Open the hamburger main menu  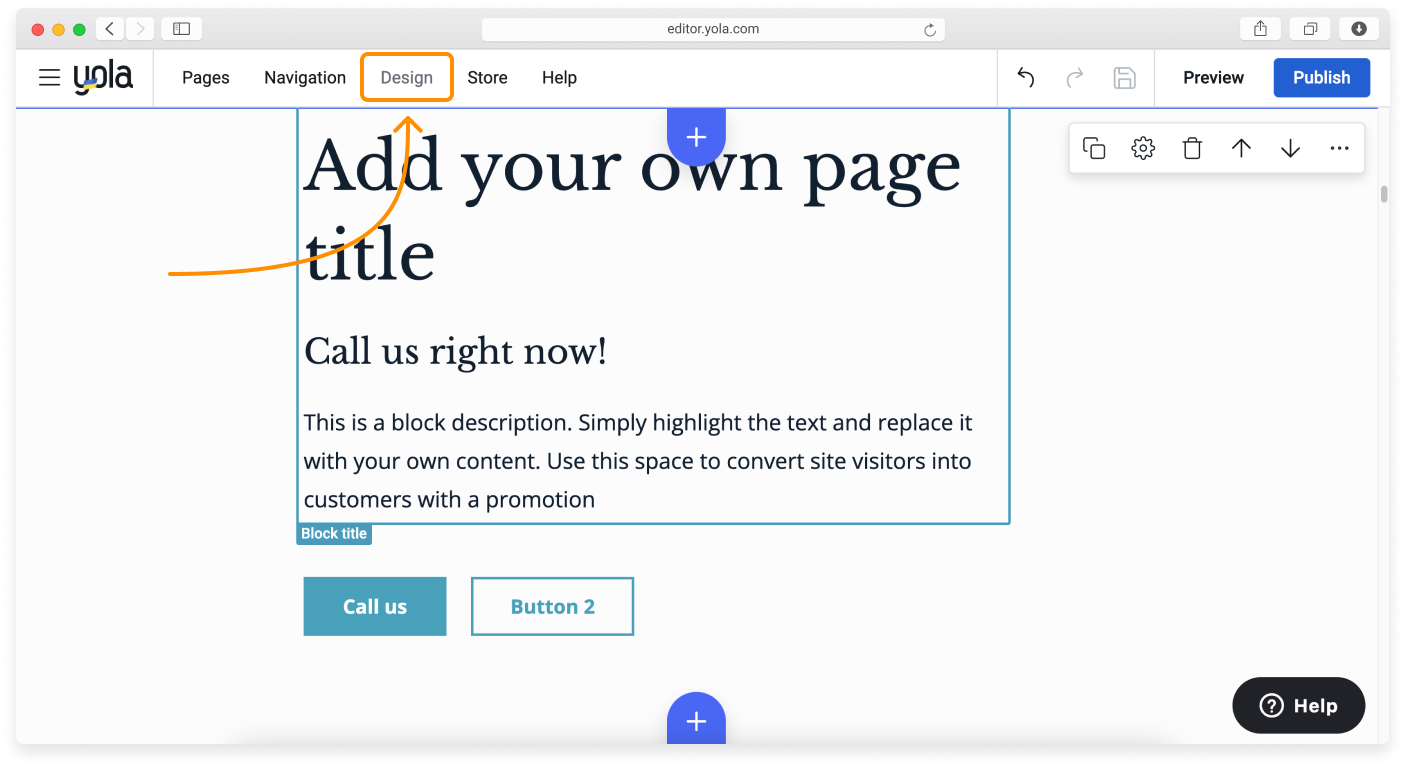pos(49,78)
